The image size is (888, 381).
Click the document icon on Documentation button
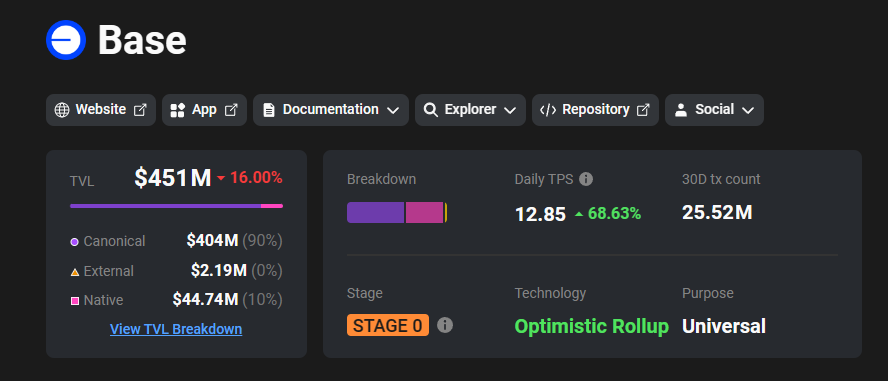269,110
